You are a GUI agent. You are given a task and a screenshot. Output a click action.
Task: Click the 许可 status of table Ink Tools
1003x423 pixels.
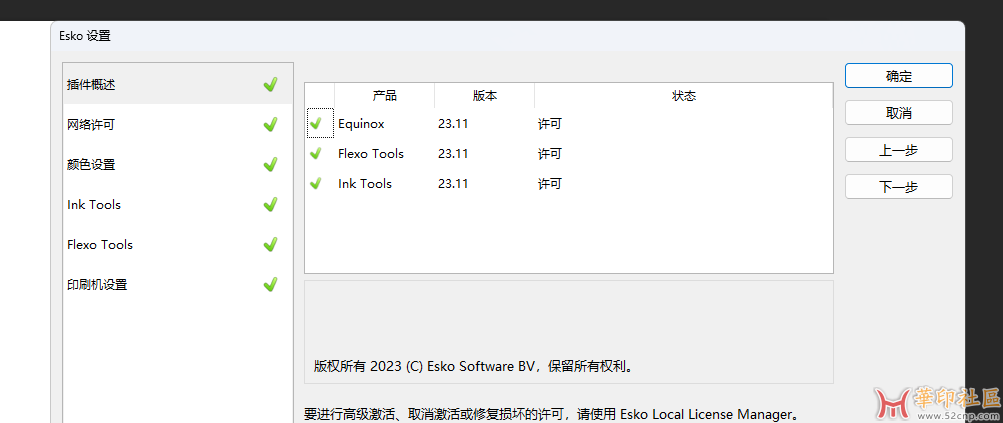(549, 184)
